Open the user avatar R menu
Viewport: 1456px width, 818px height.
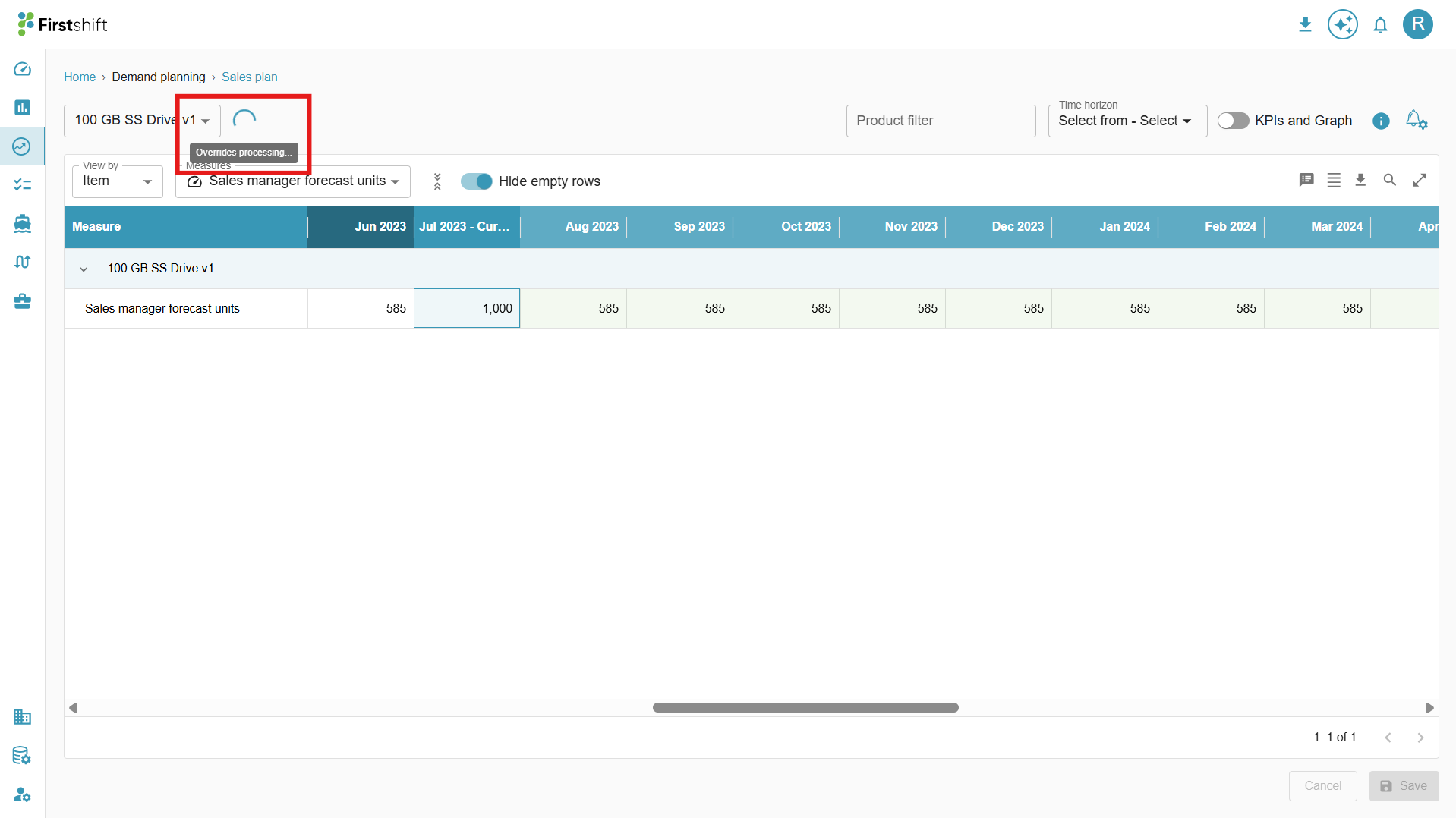click(1417, 24)
